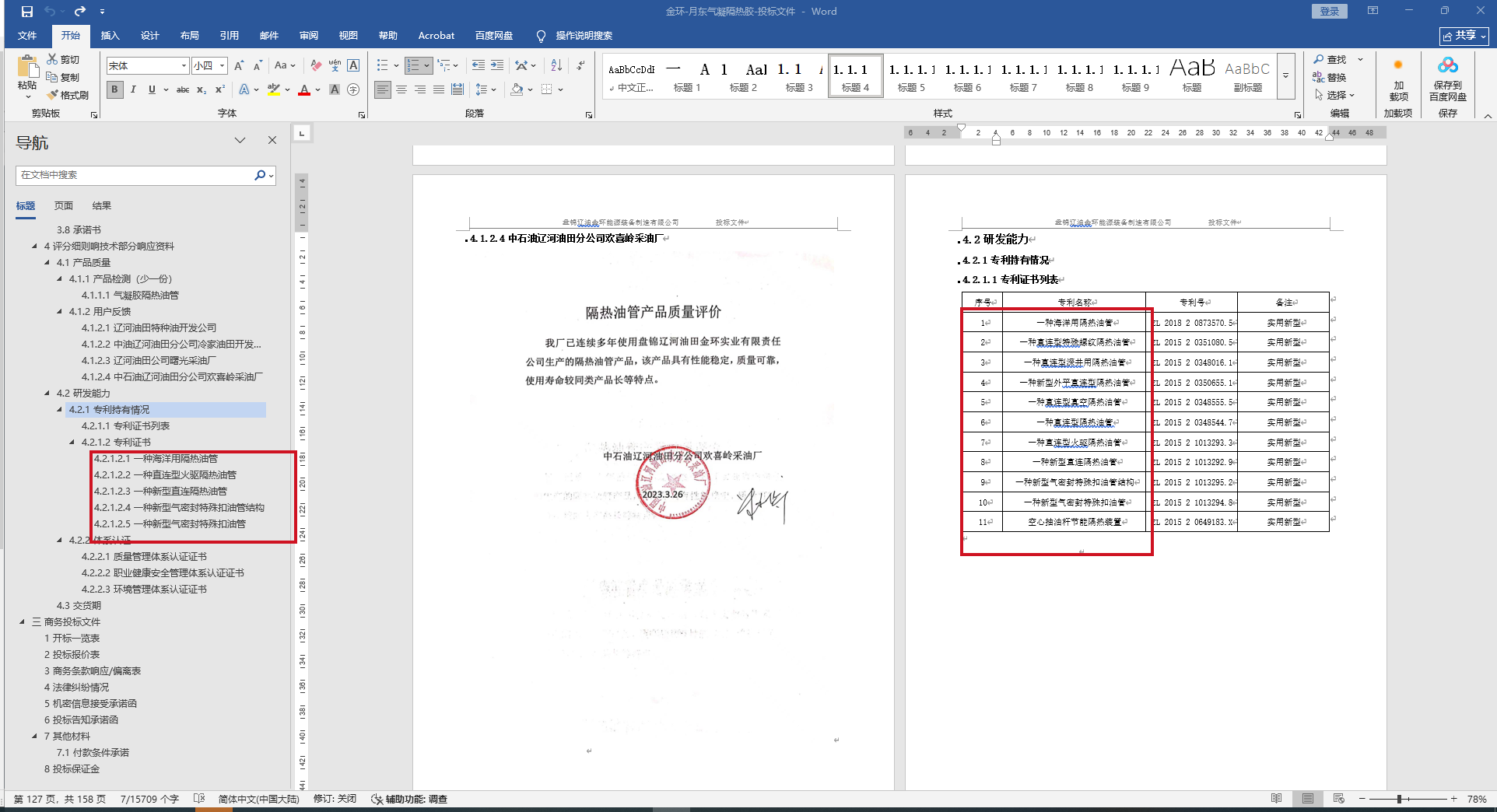Switch to web layout view
This screenshot has height=812, width=1497.
tap(1338, 799)
